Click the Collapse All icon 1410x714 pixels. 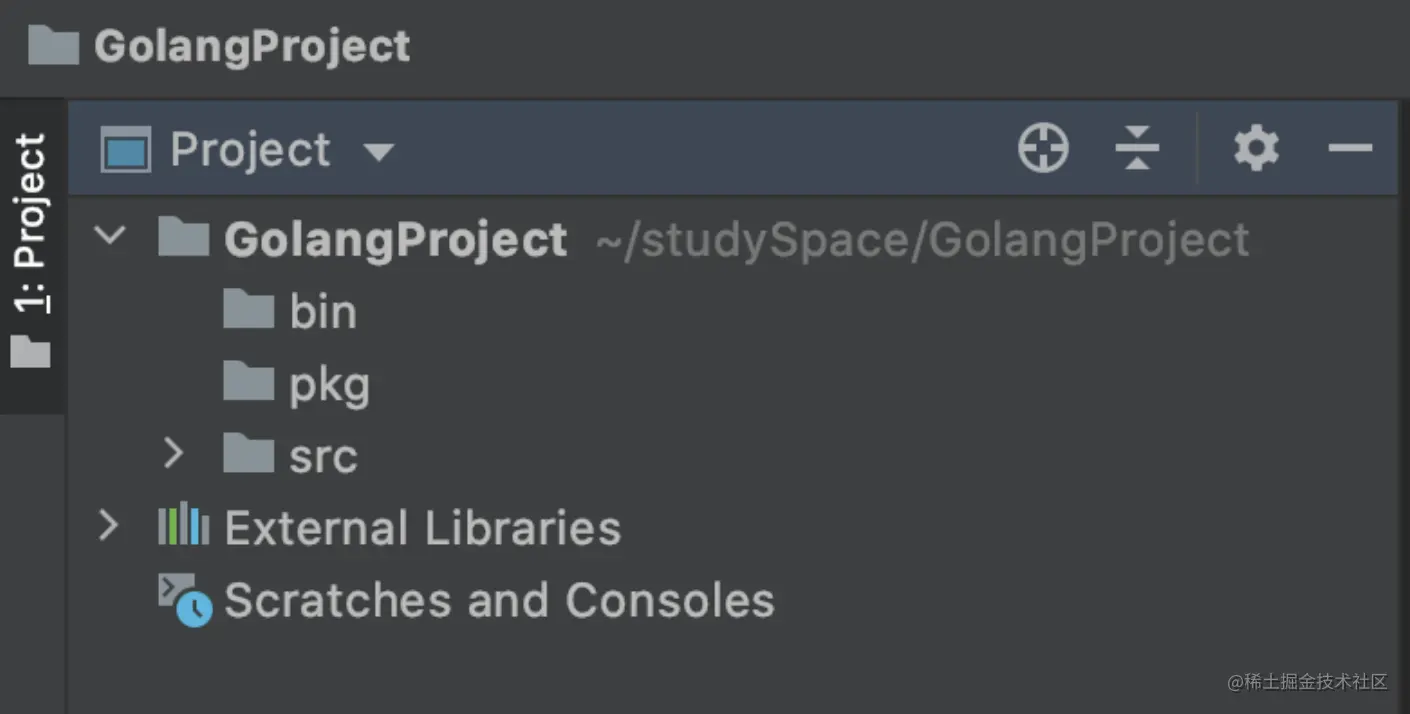pyautogui.click(x=1137, y=147)
